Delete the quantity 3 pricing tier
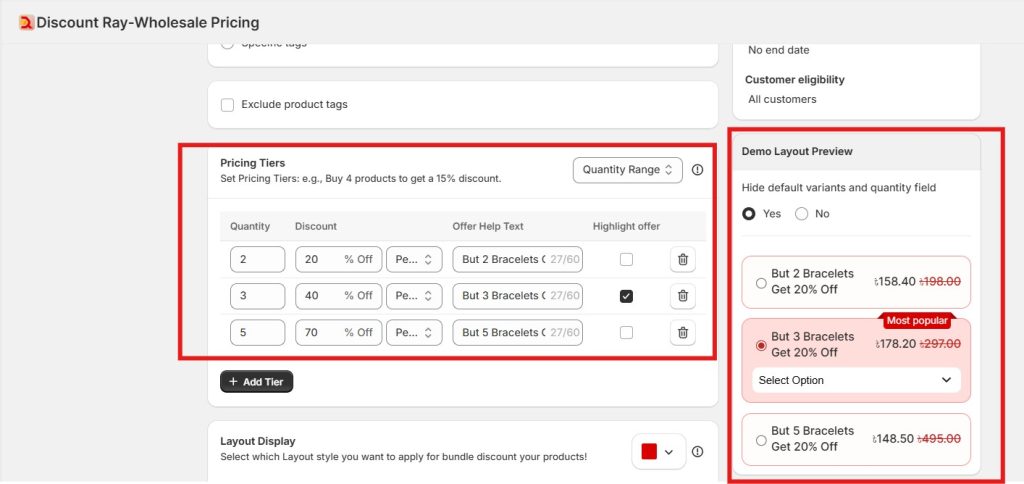This screenshot has width=1024, height=484. 683,296
